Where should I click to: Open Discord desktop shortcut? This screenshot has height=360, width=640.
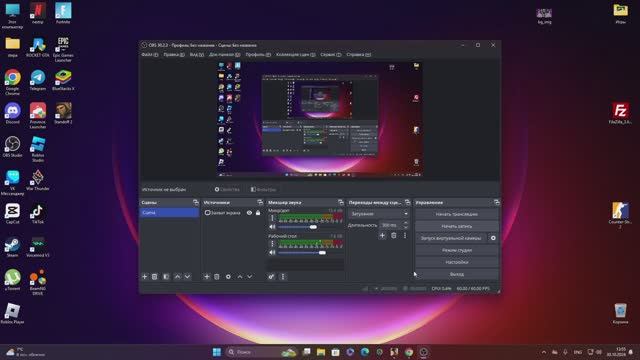(x=13, y=114)
